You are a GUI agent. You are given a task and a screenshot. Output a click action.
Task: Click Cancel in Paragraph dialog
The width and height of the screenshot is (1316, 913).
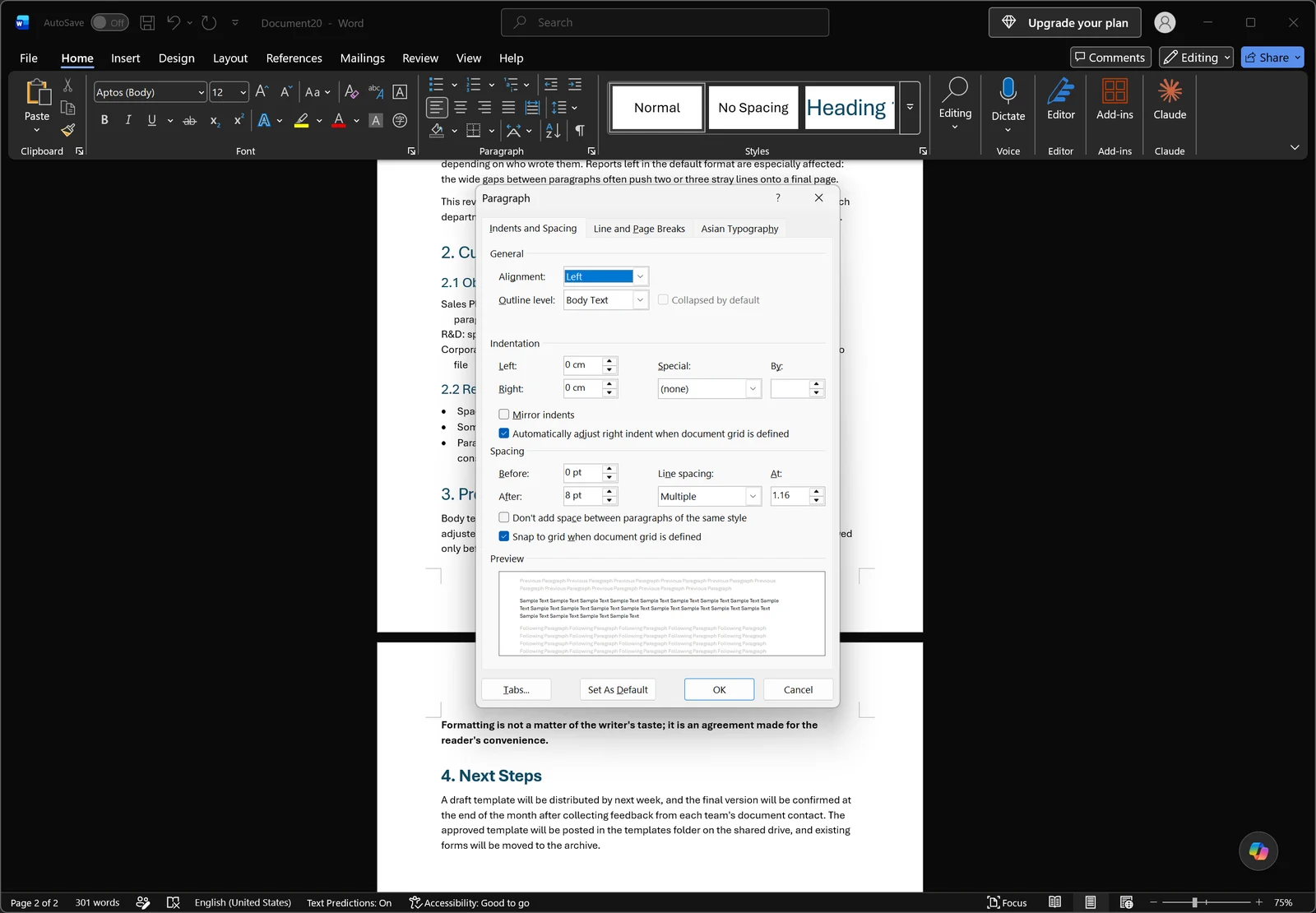click(798, 689)
